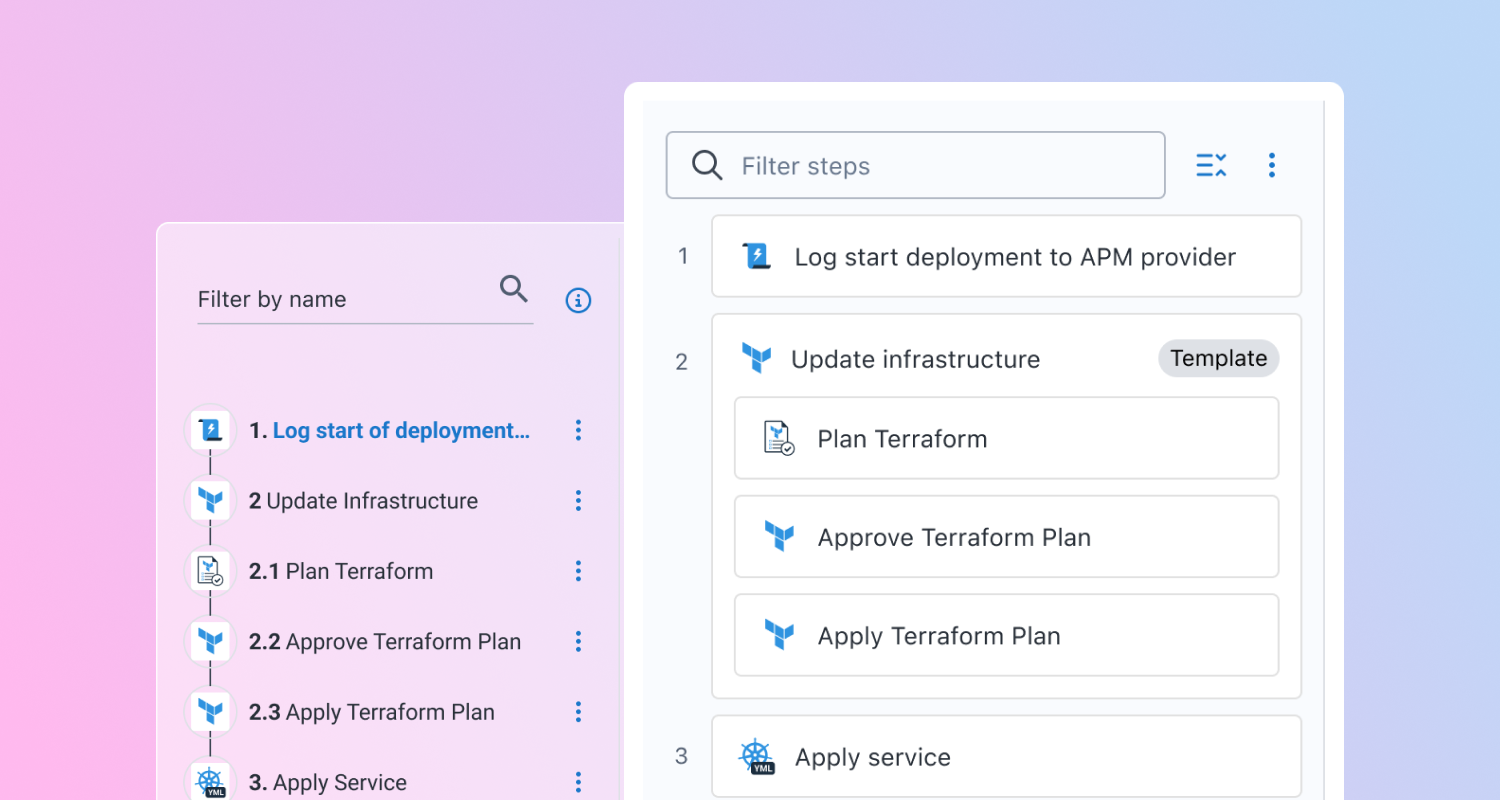Open options menu for 2.2 Approve Terraform Plan

click(x=578, y=641)
